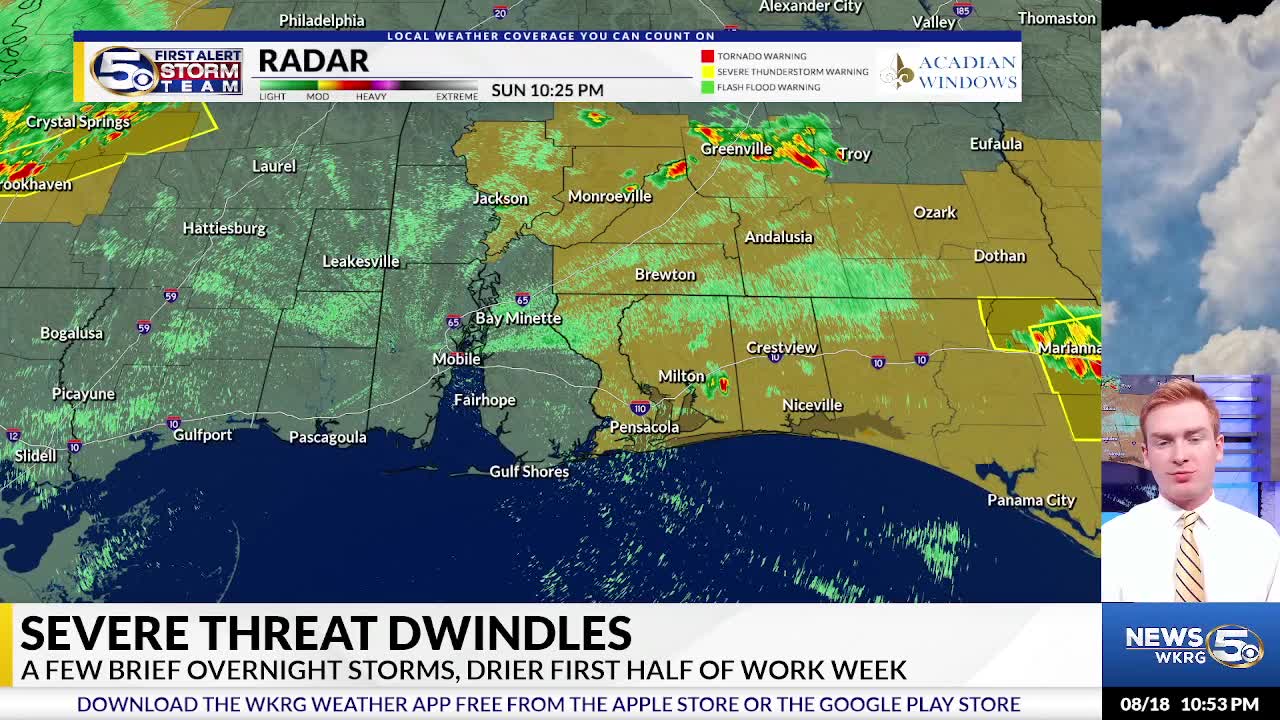Click the Eufaula city label
The height and width of the screenshot is (720, 1280).
996,144
